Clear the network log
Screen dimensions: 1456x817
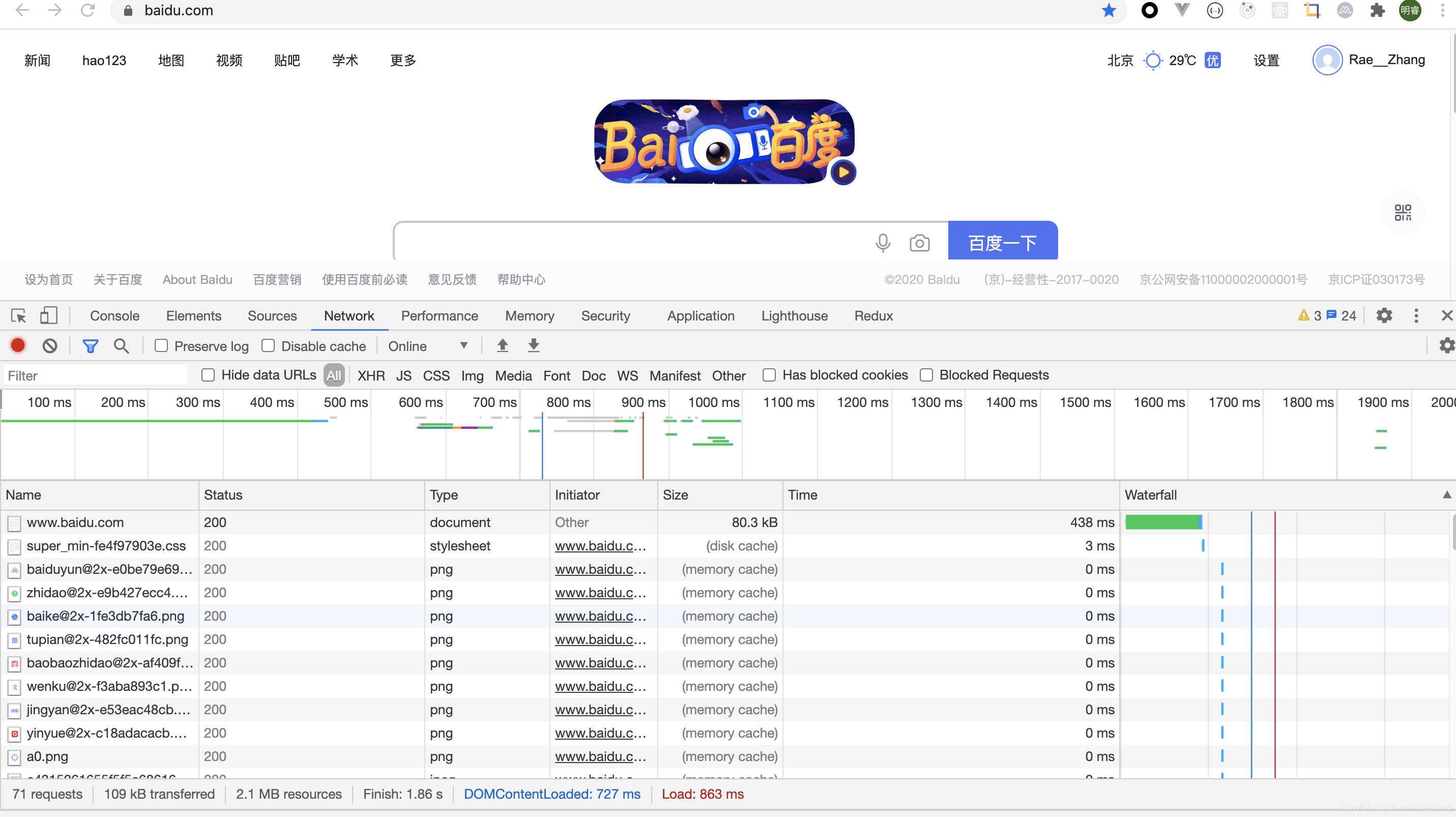50,346
